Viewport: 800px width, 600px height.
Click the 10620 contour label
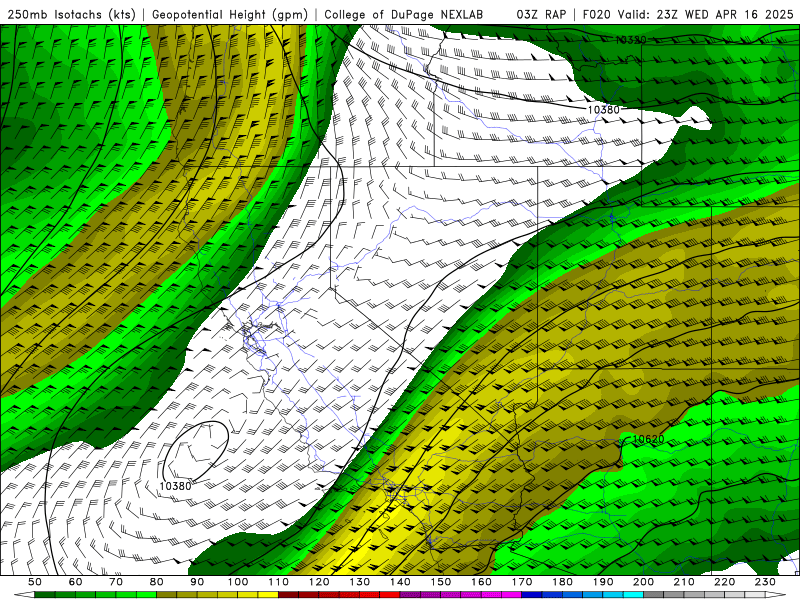[648, 439]
